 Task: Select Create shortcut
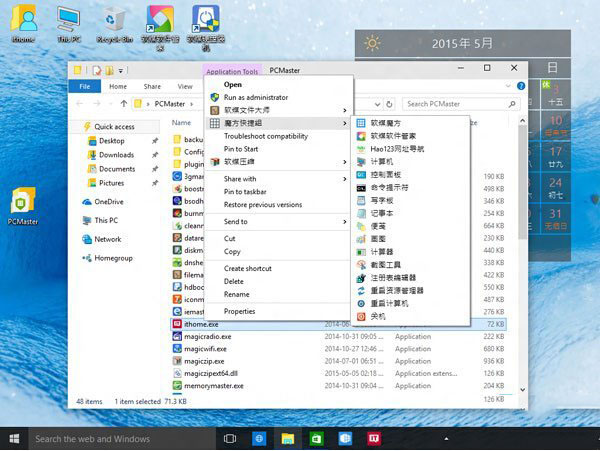click(279, 269)
